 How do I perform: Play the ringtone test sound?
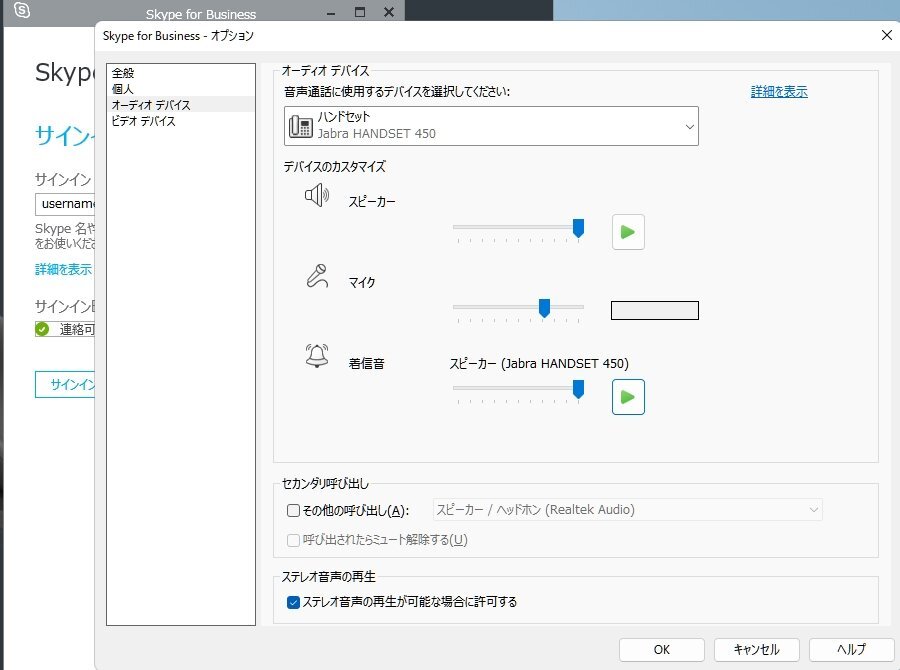tap(628, 397)
